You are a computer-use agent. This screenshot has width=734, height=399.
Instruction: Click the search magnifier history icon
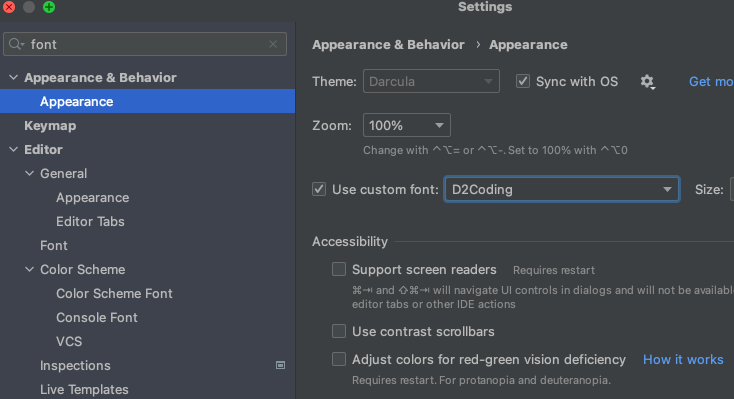coord(16,44)
